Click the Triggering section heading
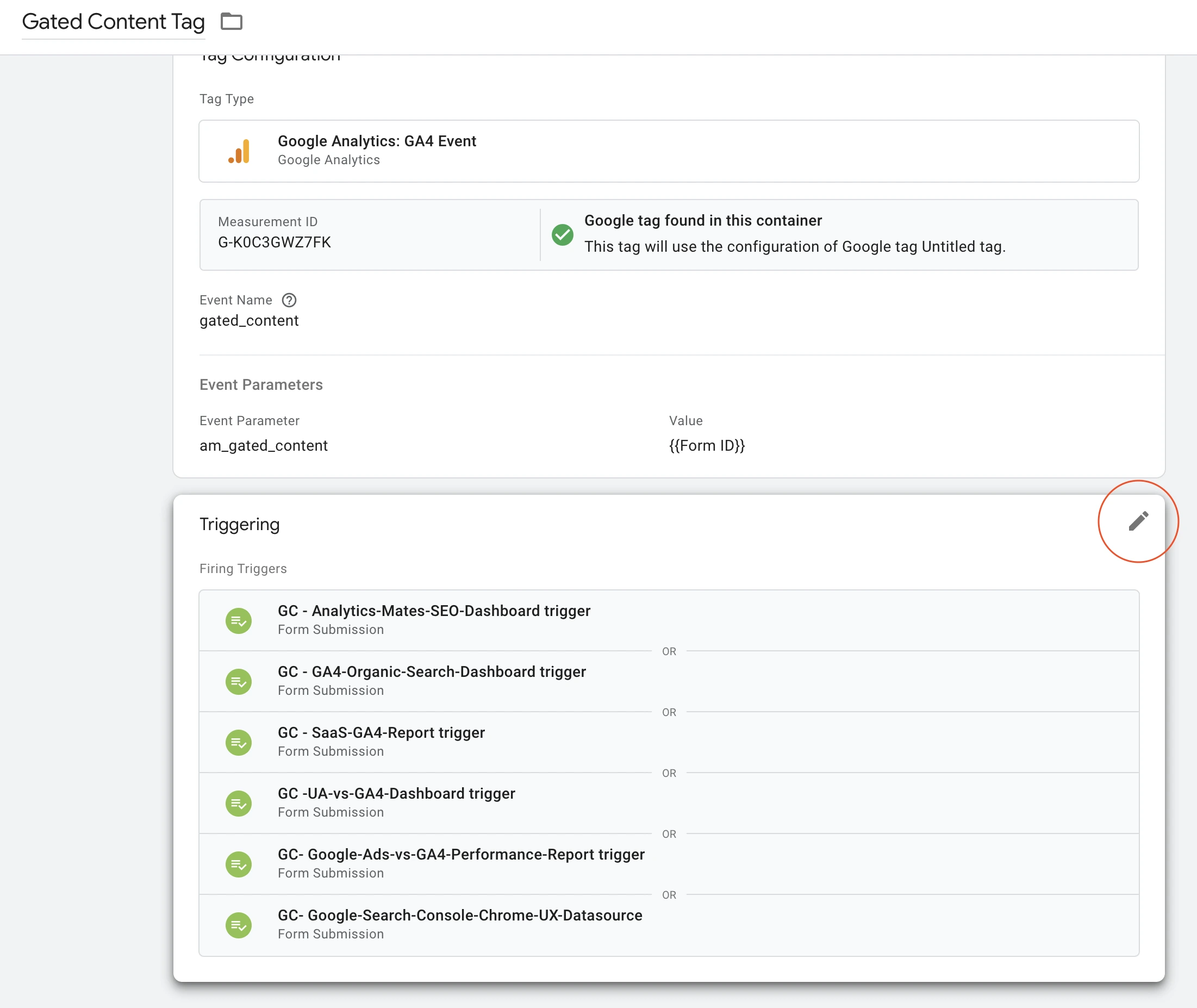Screen dimensions: 1197x1008 [239, 524]
